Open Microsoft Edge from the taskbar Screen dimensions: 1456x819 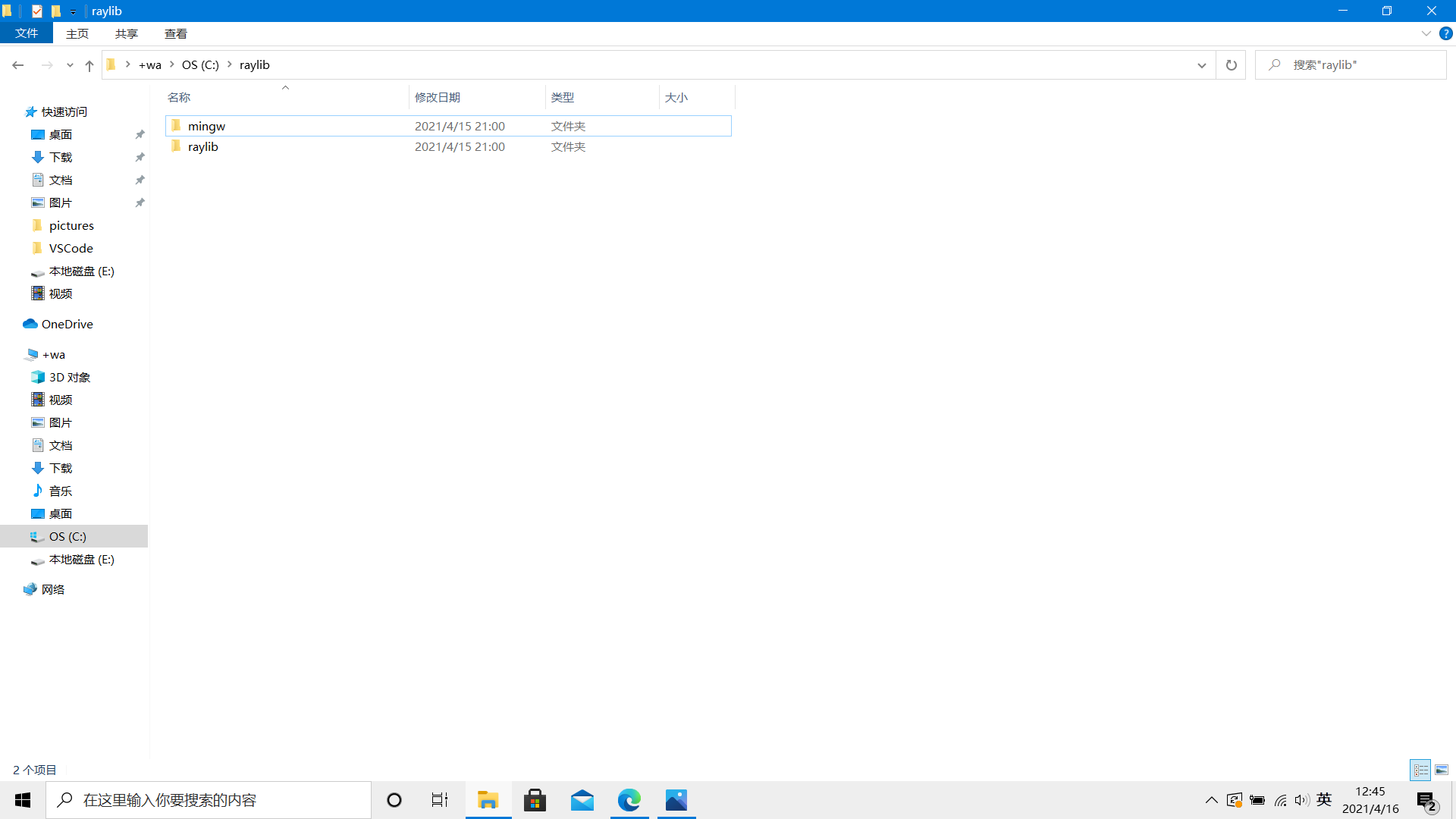[x=629, y=800]
